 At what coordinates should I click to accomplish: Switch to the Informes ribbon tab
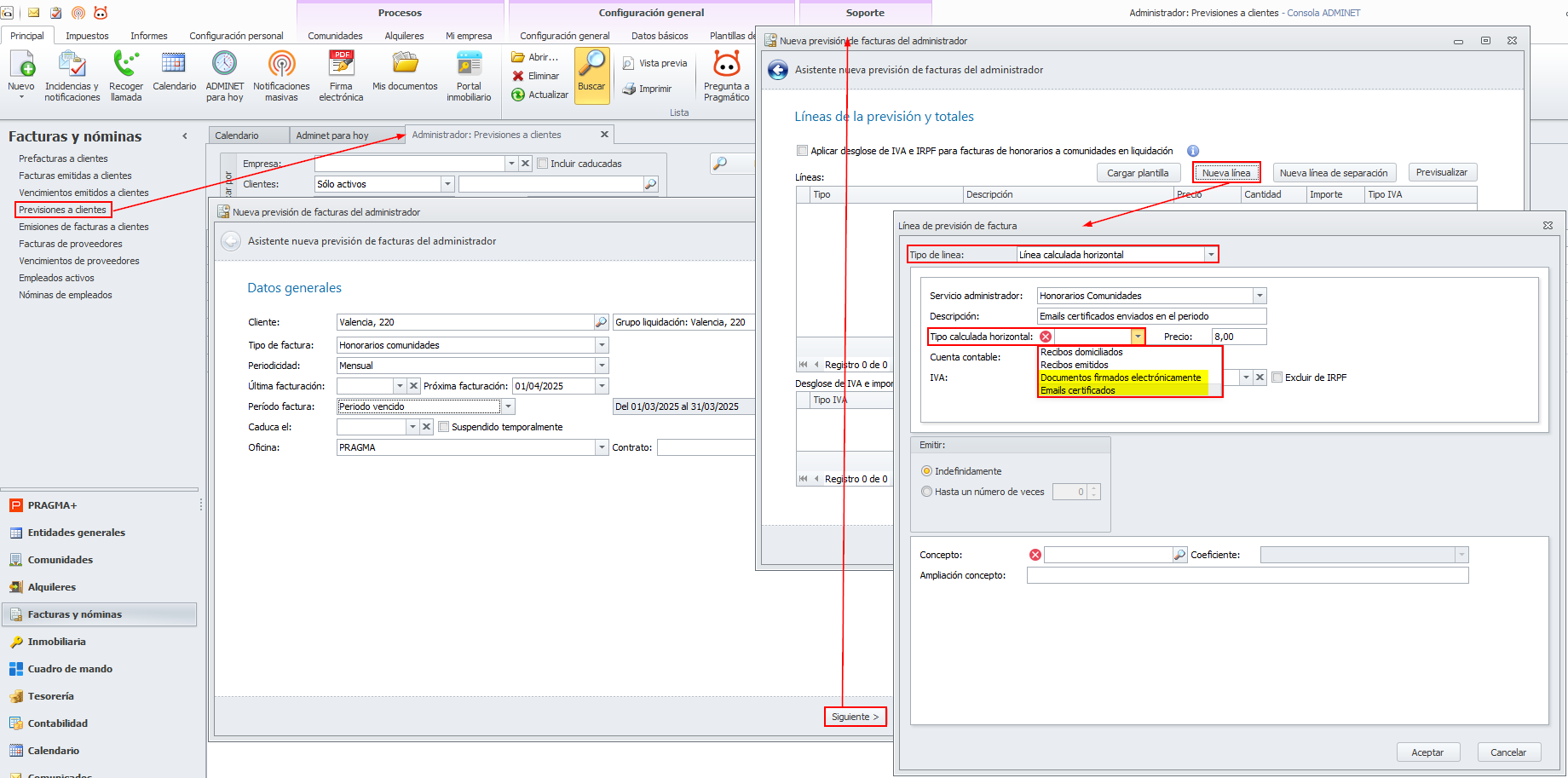point(149,36)
